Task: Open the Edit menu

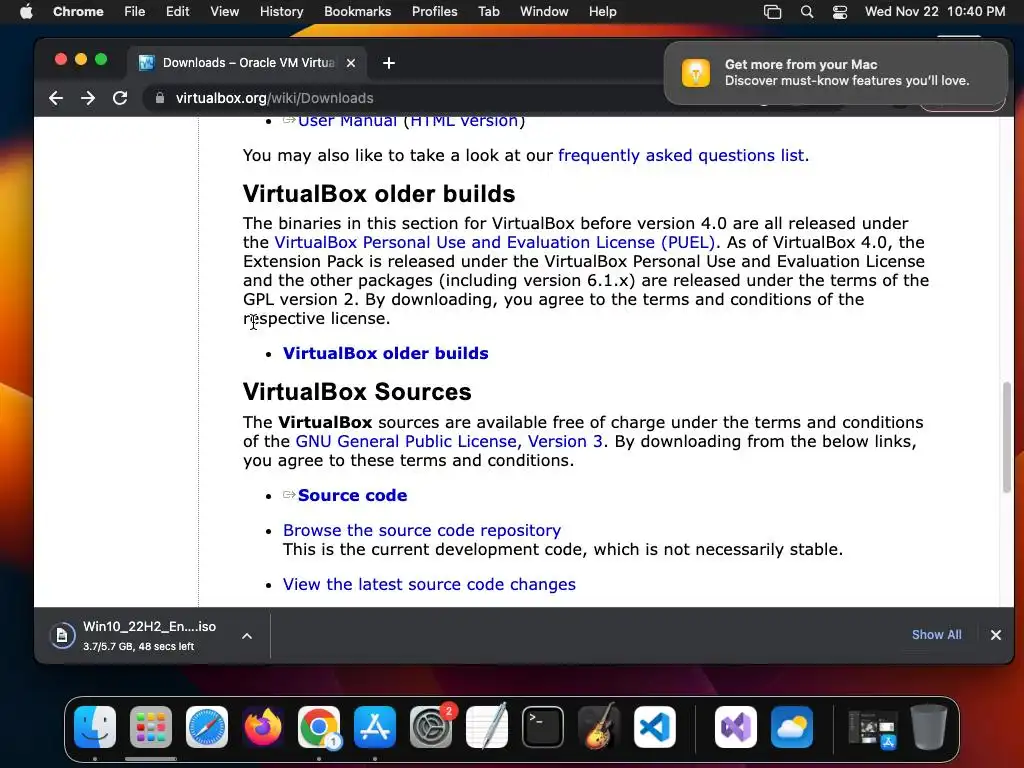Action: (177, 12)
